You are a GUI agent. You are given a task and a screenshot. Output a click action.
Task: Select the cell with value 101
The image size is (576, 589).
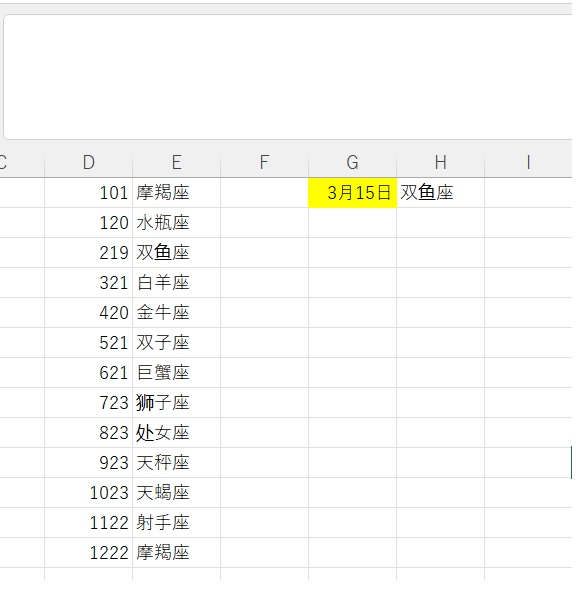click(x=89, y=193)
